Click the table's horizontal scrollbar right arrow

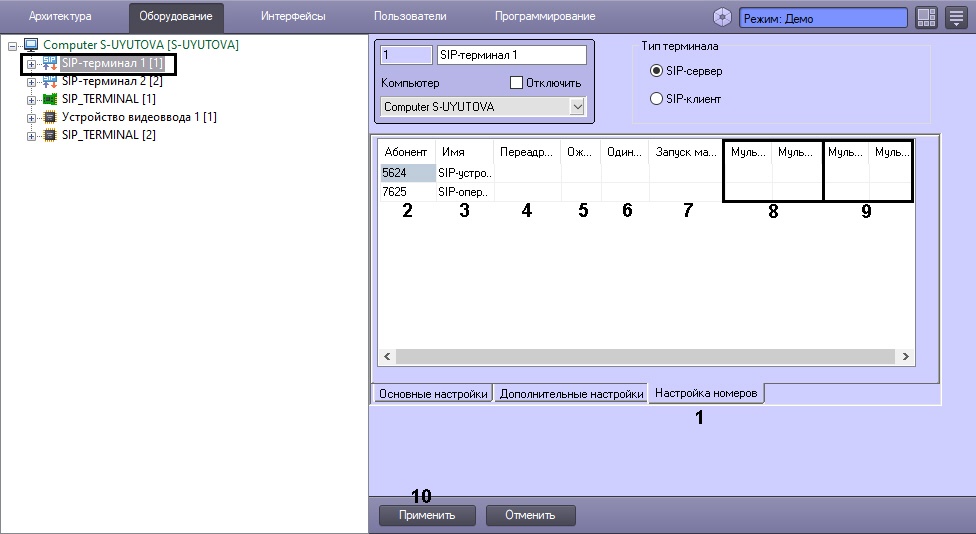[x=905, y=356]
